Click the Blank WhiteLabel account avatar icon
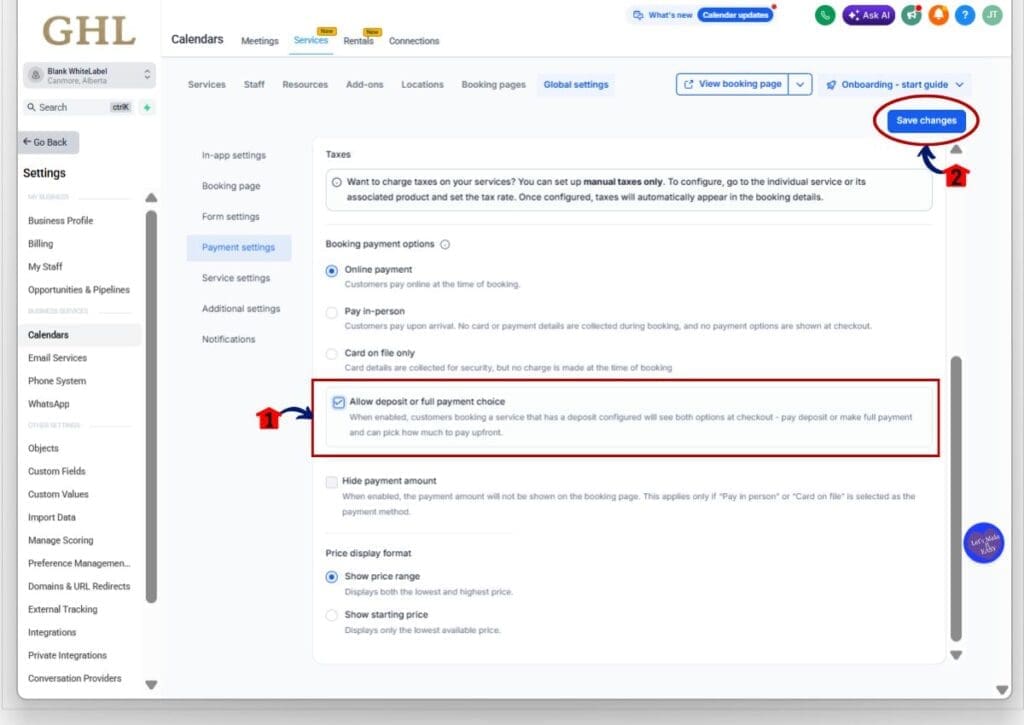The width and height of the screenshot is (1024, 725). coord(36,75)
